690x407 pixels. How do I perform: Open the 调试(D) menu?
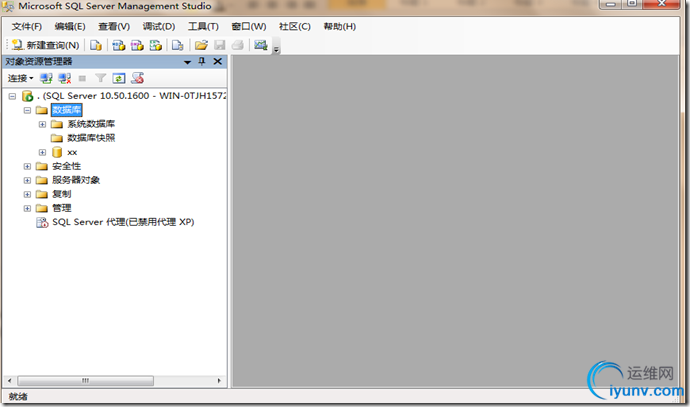pos(159,26)
